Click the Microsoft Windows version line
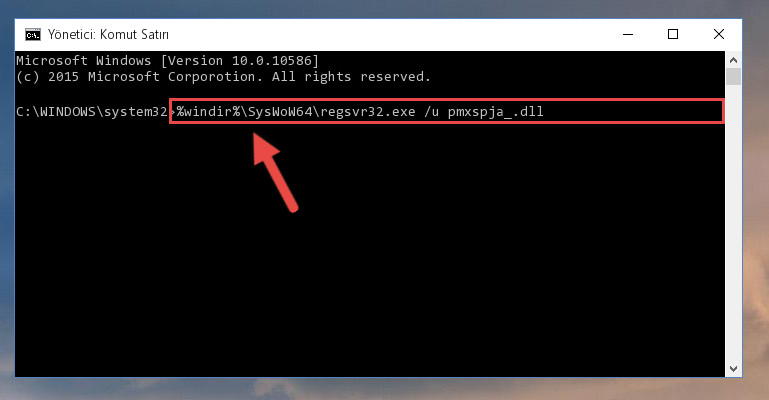The height and width of the screenshot is (400, 769). (x=167, y=61)
